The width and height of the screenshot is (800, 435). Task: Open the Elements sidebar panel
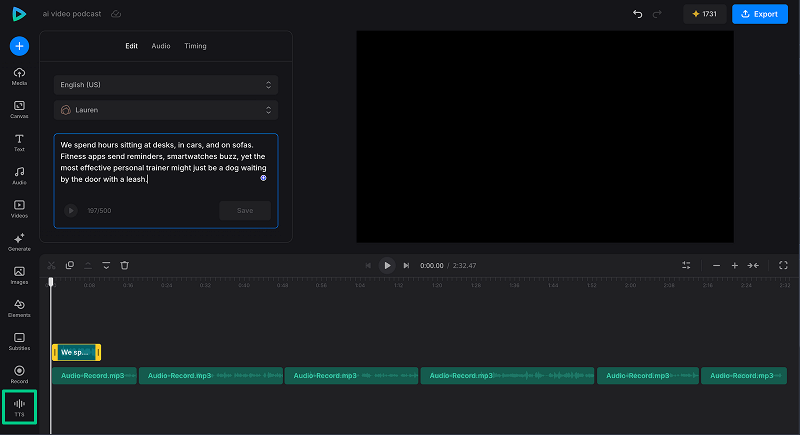(19, 309)
